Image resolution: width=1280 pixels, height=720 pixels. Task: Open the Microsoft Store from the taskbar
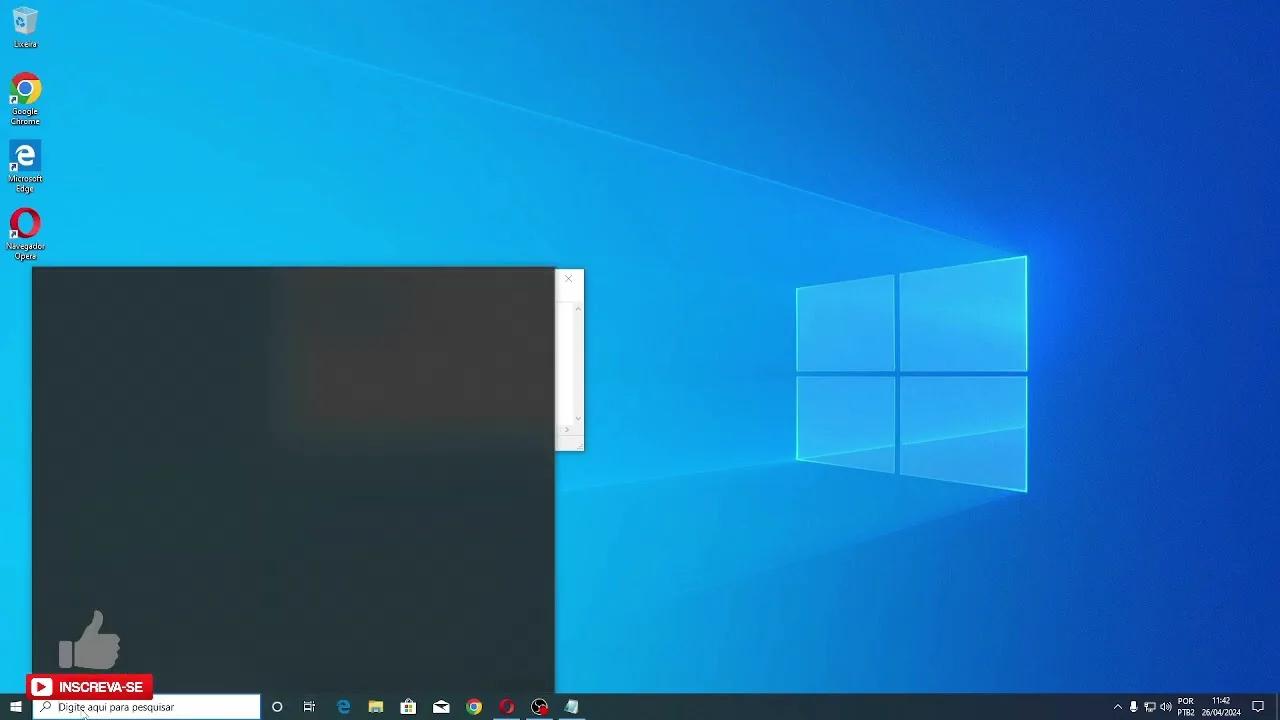pos(408,707)
